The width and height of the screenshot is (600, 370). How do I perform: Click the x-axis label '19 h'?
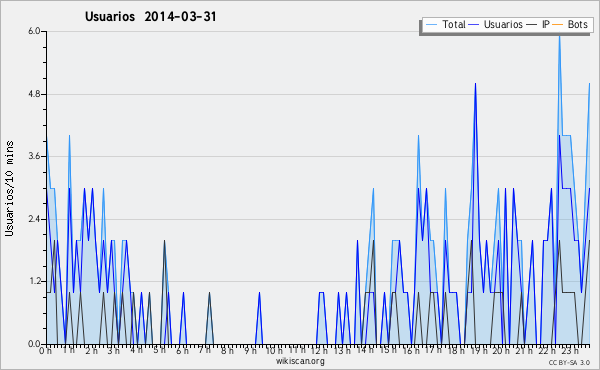coord(479,351)
